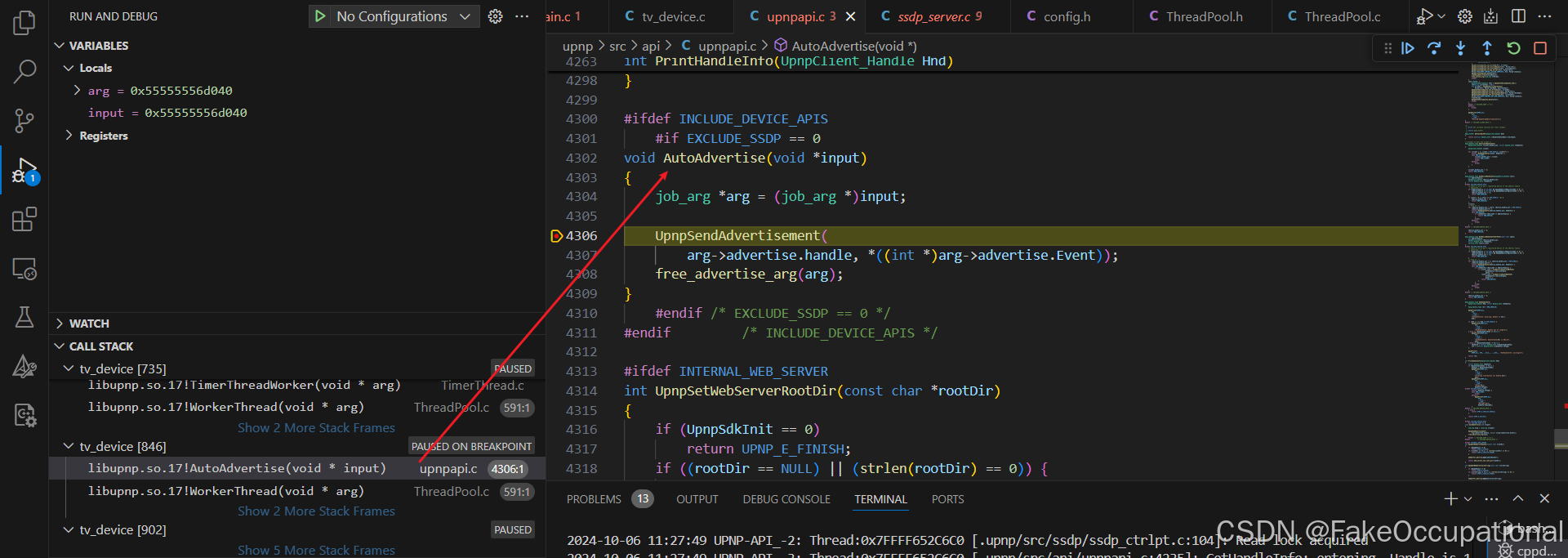Screen dimensions: 1568x558
Task: Open the PORTS panel tab
Action: 947,499
